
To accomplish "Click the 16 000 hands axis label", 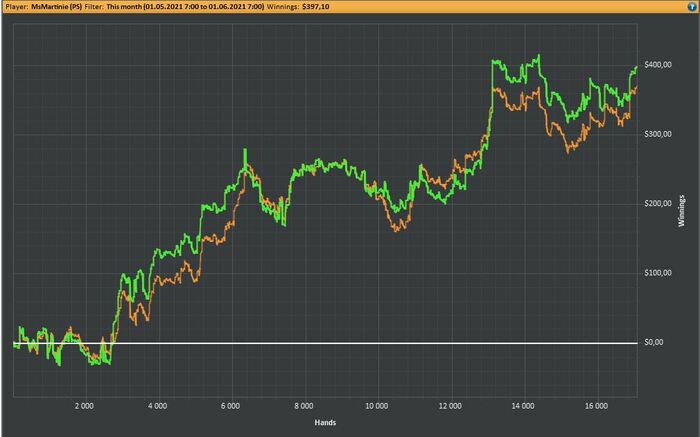I will click(596, 406).
